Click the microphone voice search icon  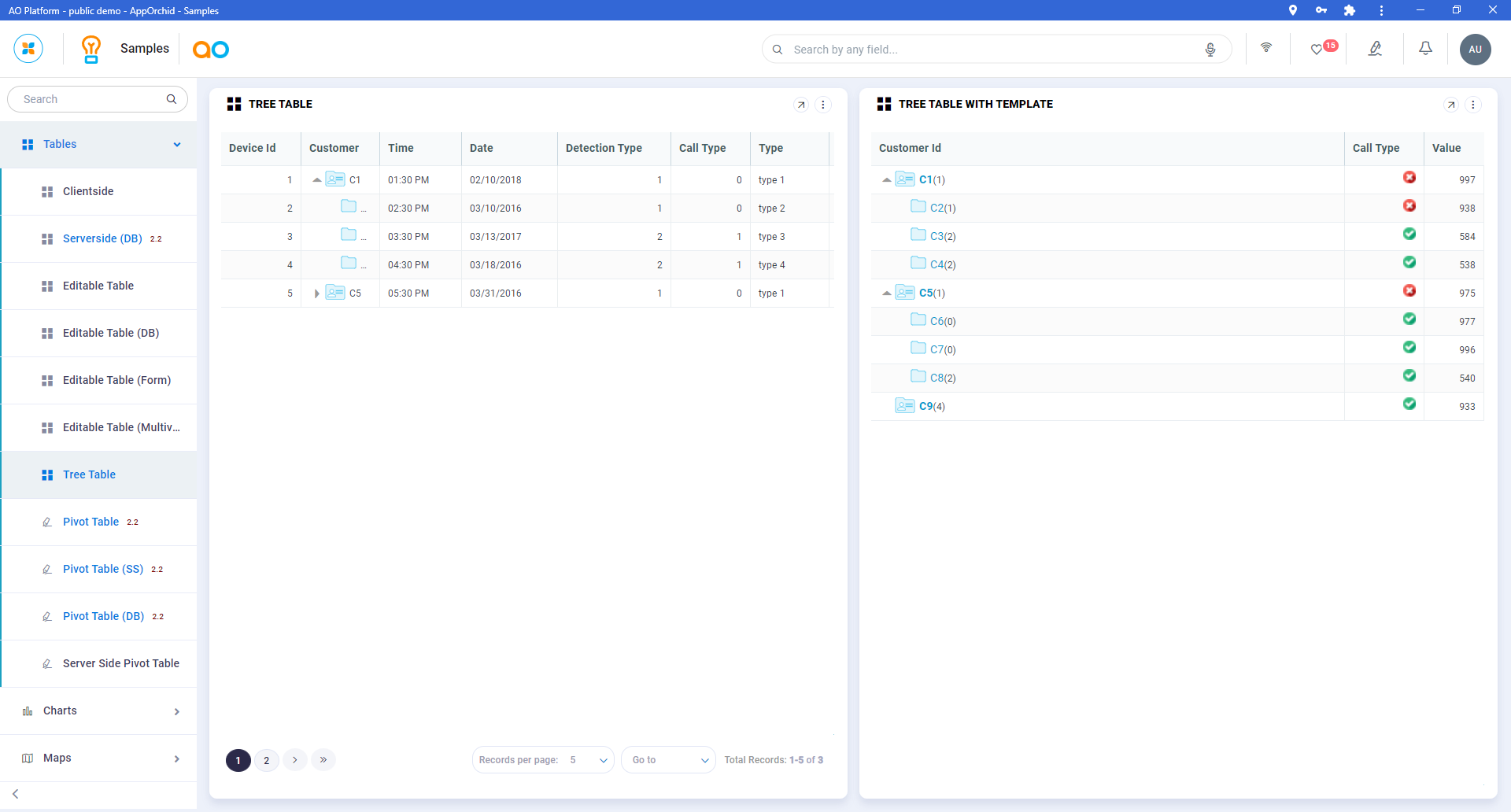pos(1210,50)
